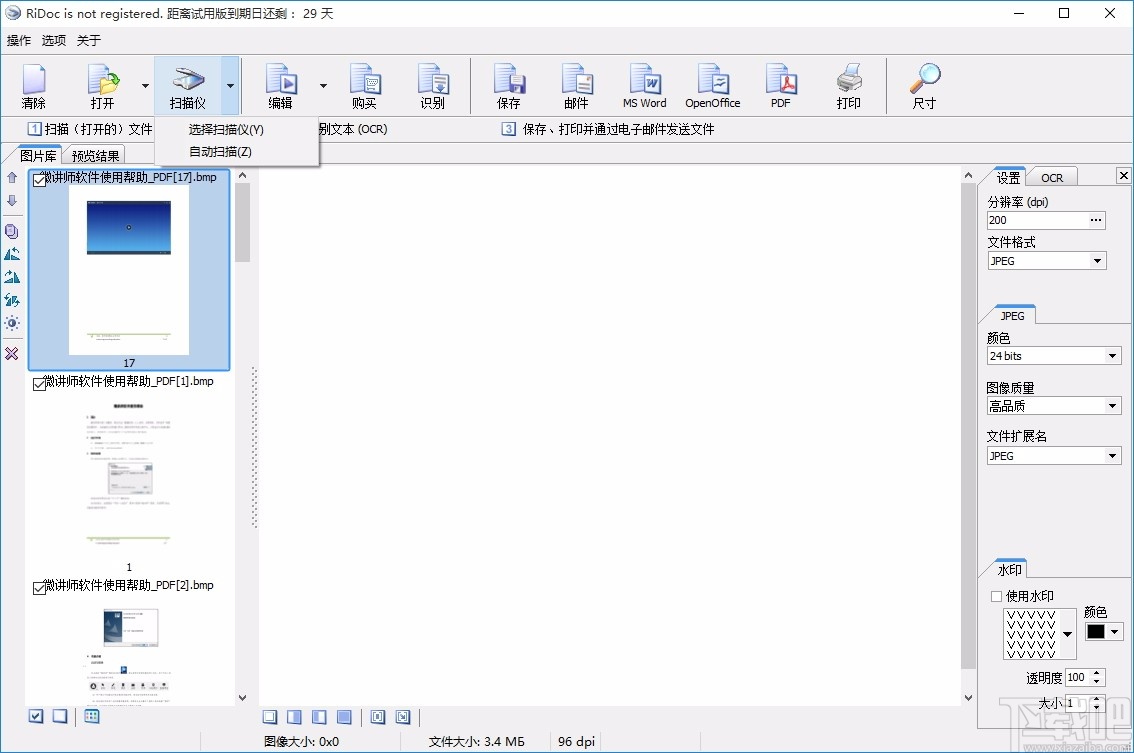Click the rotate-right triangle icon in the sidebar
Image resolution: width=1134 pixels, height=753 pixels.
(x=12, y=277)
